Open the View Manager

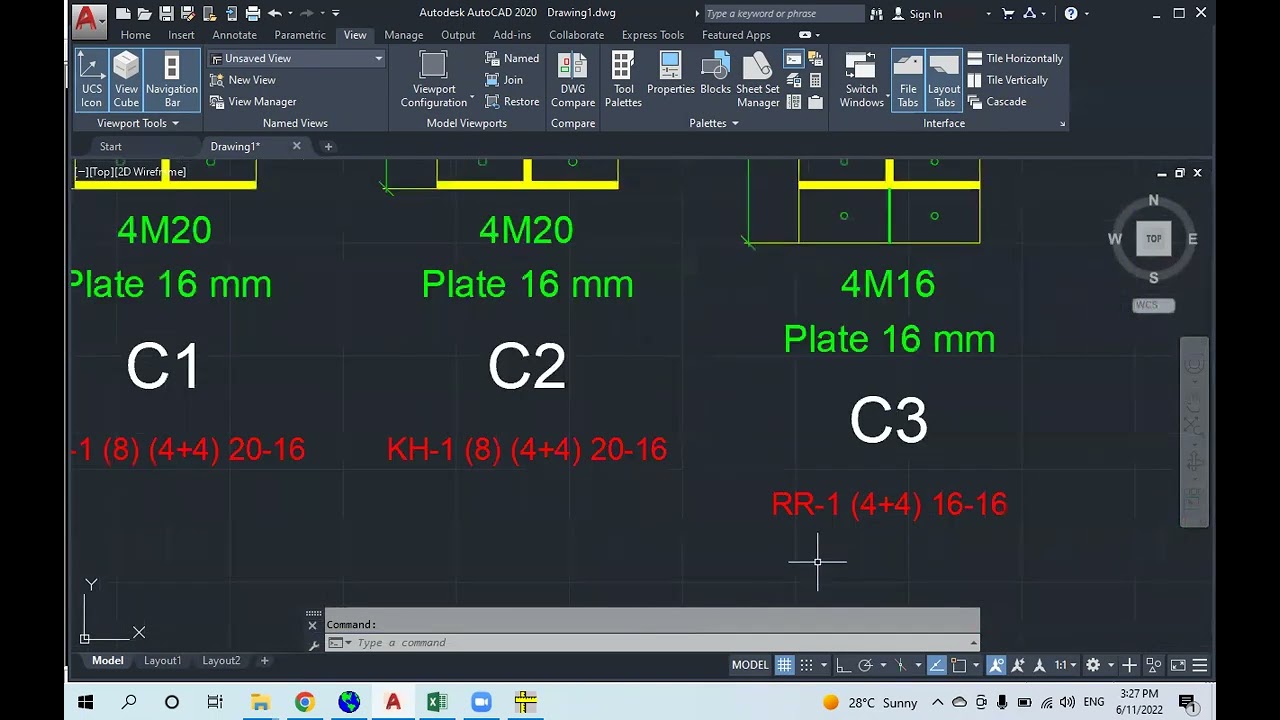click(x=253, y=102)
